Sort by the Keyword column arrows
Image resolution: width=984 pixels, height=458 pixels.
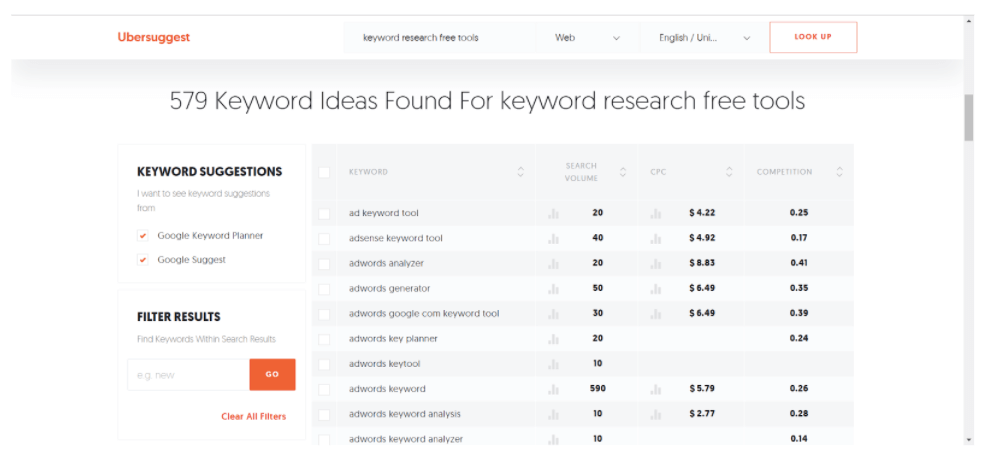tap(520, 172)
